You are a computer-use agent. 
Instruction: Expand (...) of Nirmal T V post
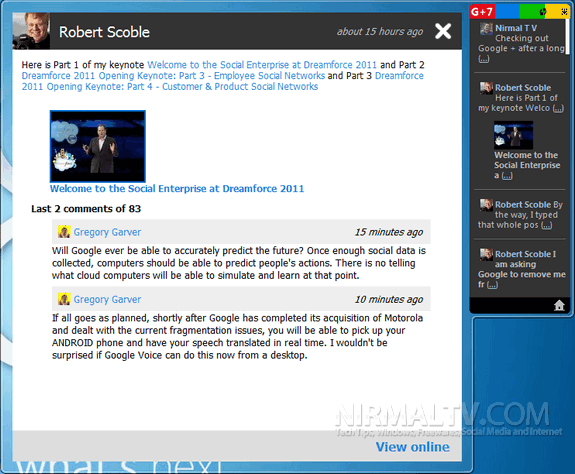coord(484,59)
